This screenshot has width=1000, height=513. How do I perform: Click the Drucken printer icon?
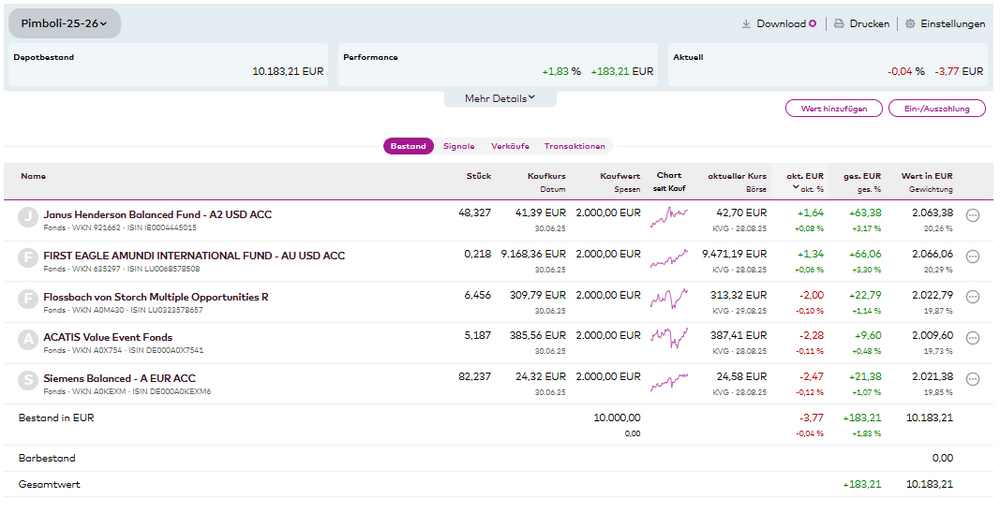[839, 24]
